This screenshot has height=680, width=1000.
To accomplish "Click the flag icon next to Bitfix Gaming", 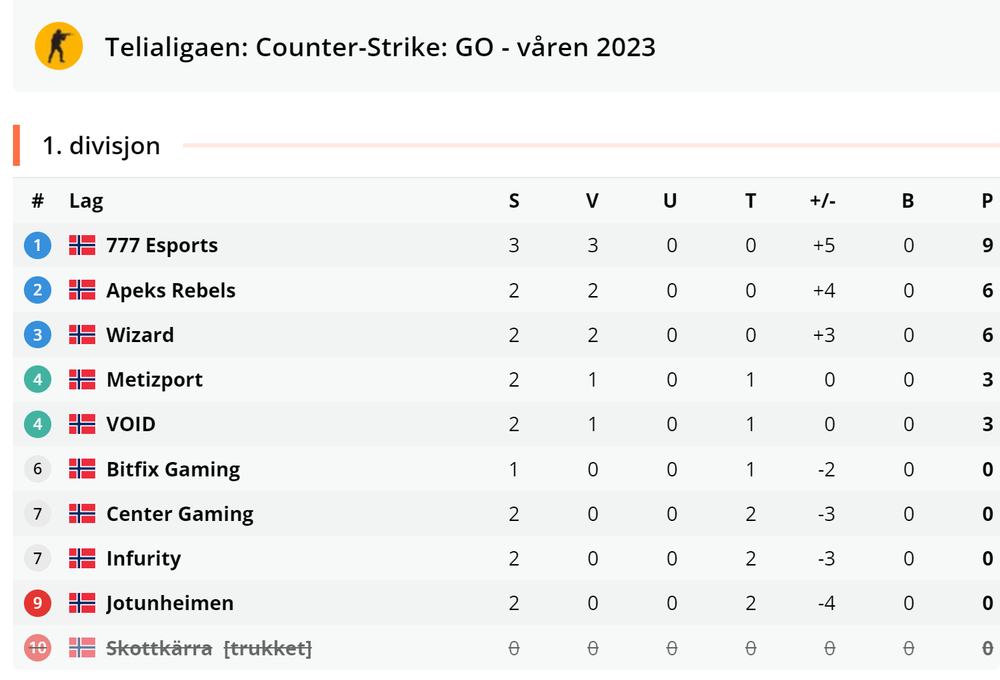I will (x=82, y=469).
